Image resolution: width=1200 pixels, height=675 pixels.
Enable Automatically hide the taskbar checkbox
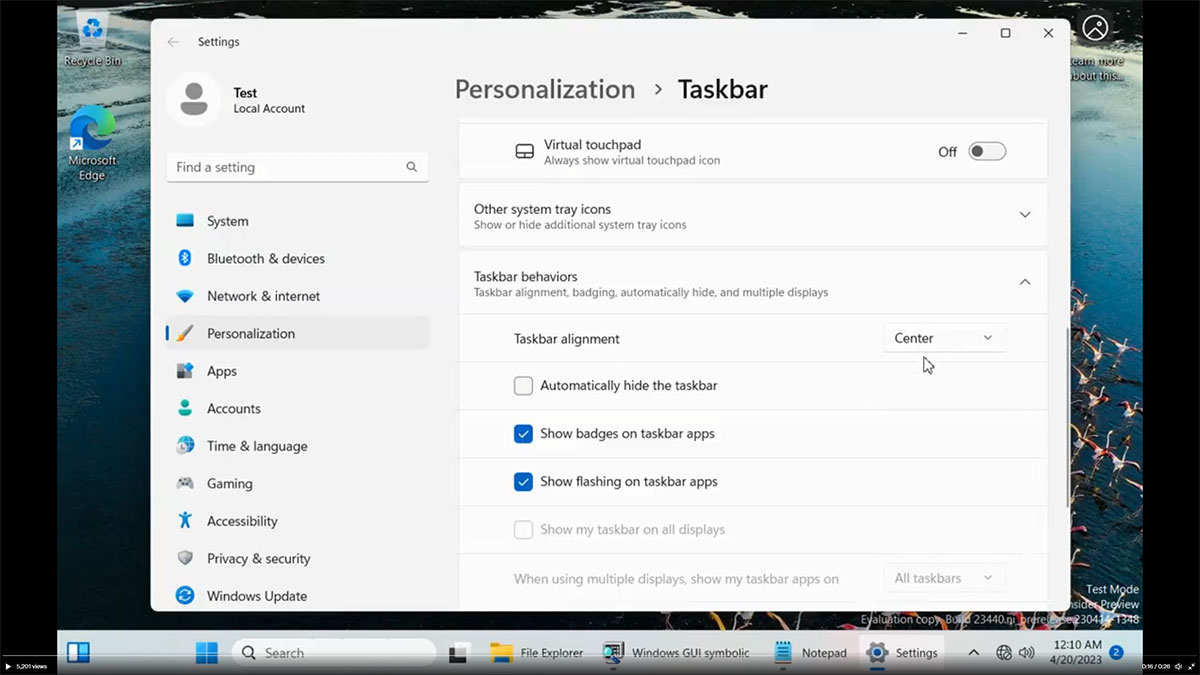(523, 386)
